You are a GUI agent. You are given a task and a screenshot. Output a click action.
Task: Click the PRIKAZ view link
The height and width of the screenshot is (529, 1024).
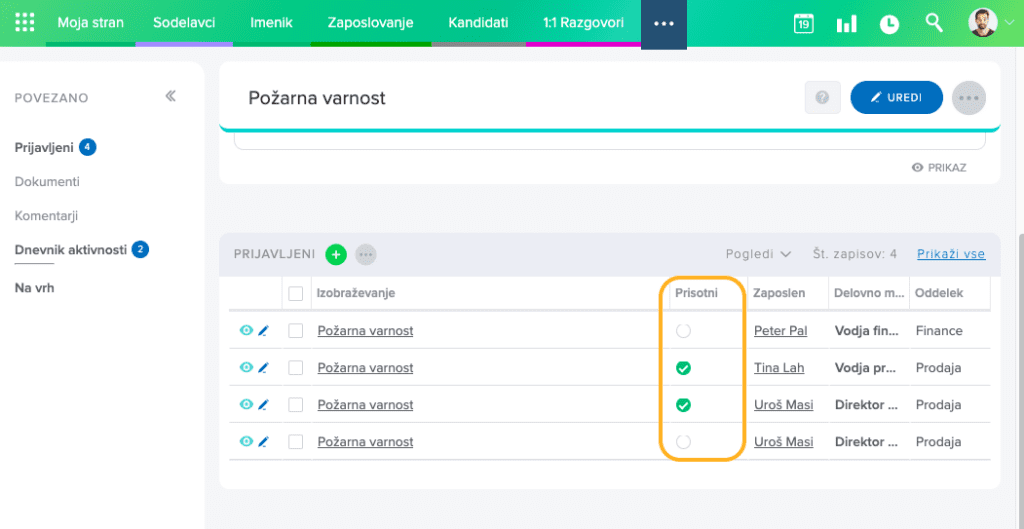(x=939, y=168)
